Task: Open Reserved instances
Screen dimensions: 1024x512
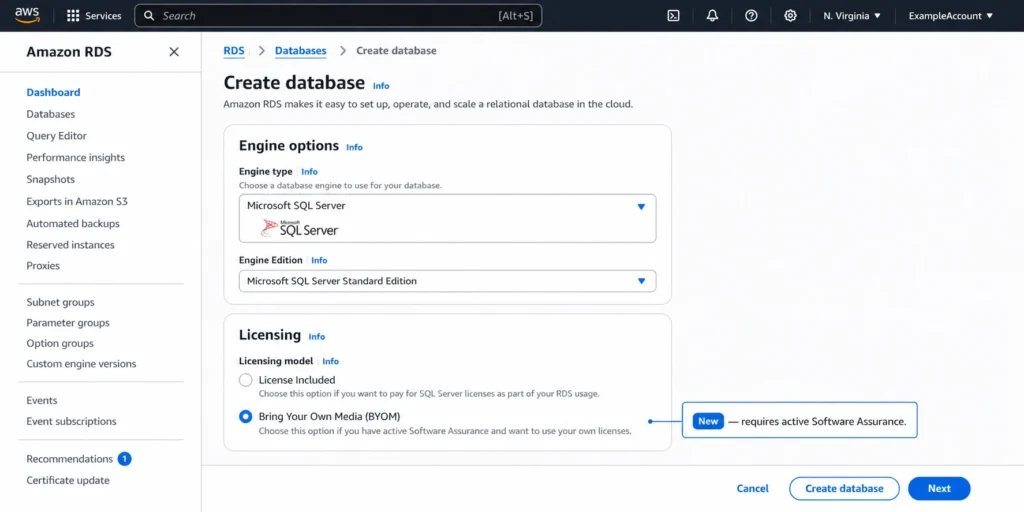Action: pos(71,245)
